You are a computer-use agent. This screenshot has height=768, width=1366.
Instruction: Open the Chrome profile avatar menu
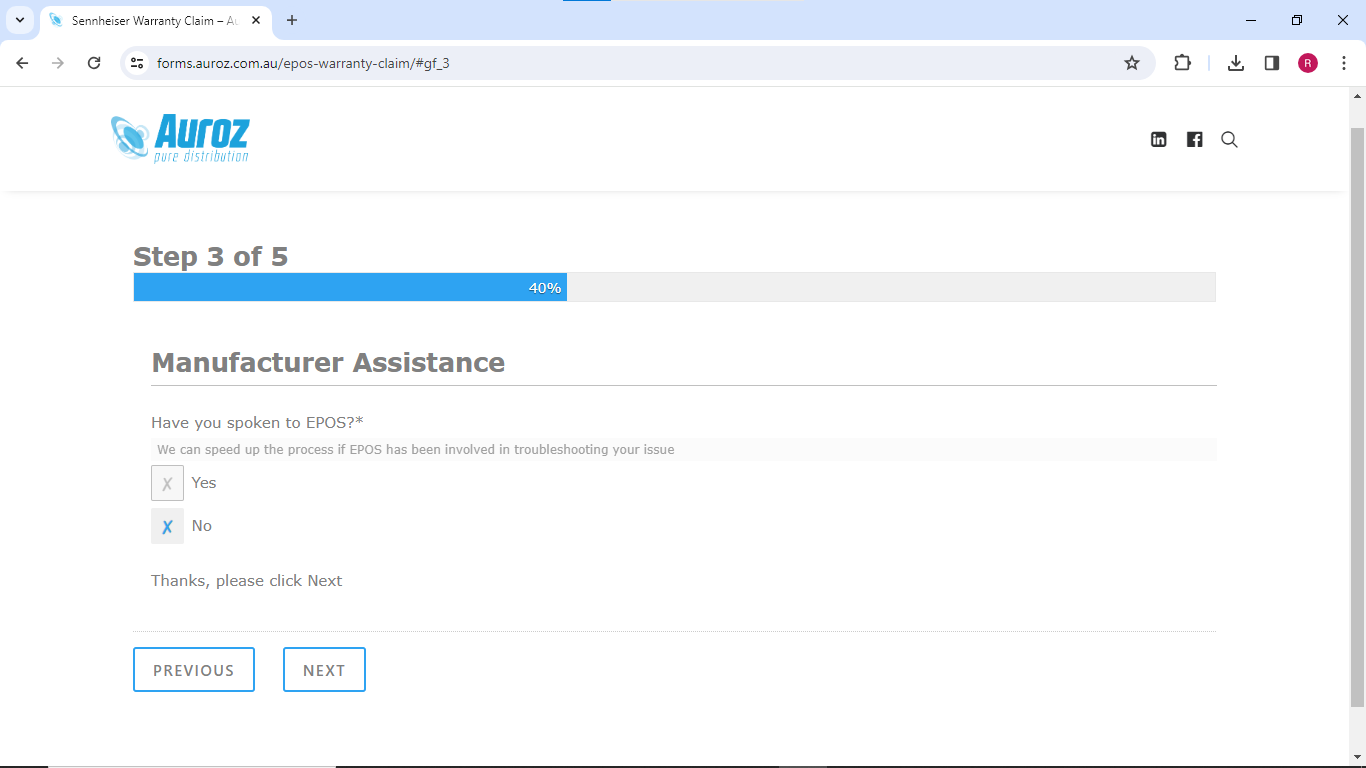click(1308, 63)
